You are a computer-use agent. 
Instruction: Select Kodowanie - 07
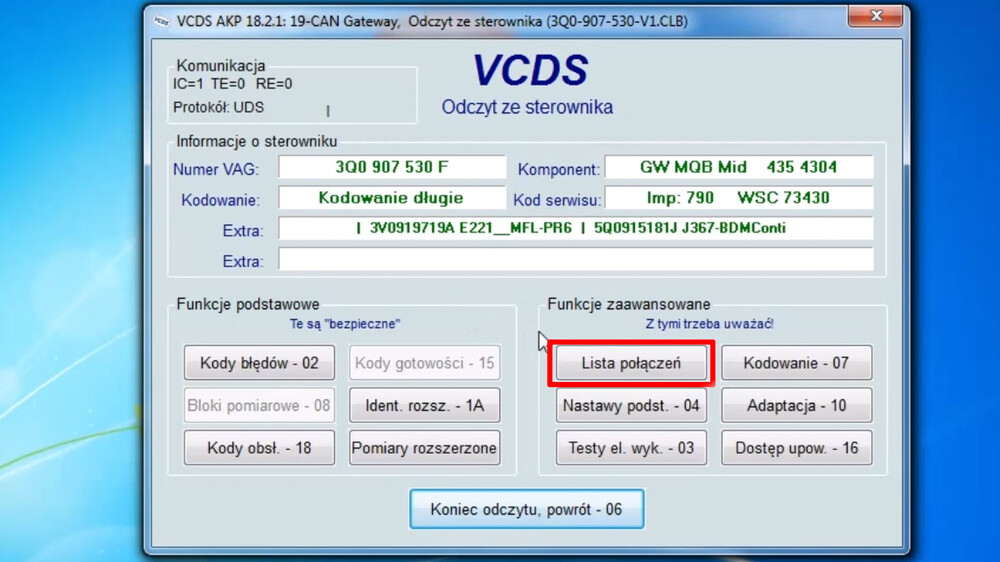pyautogui.click(x=796, y=363)
